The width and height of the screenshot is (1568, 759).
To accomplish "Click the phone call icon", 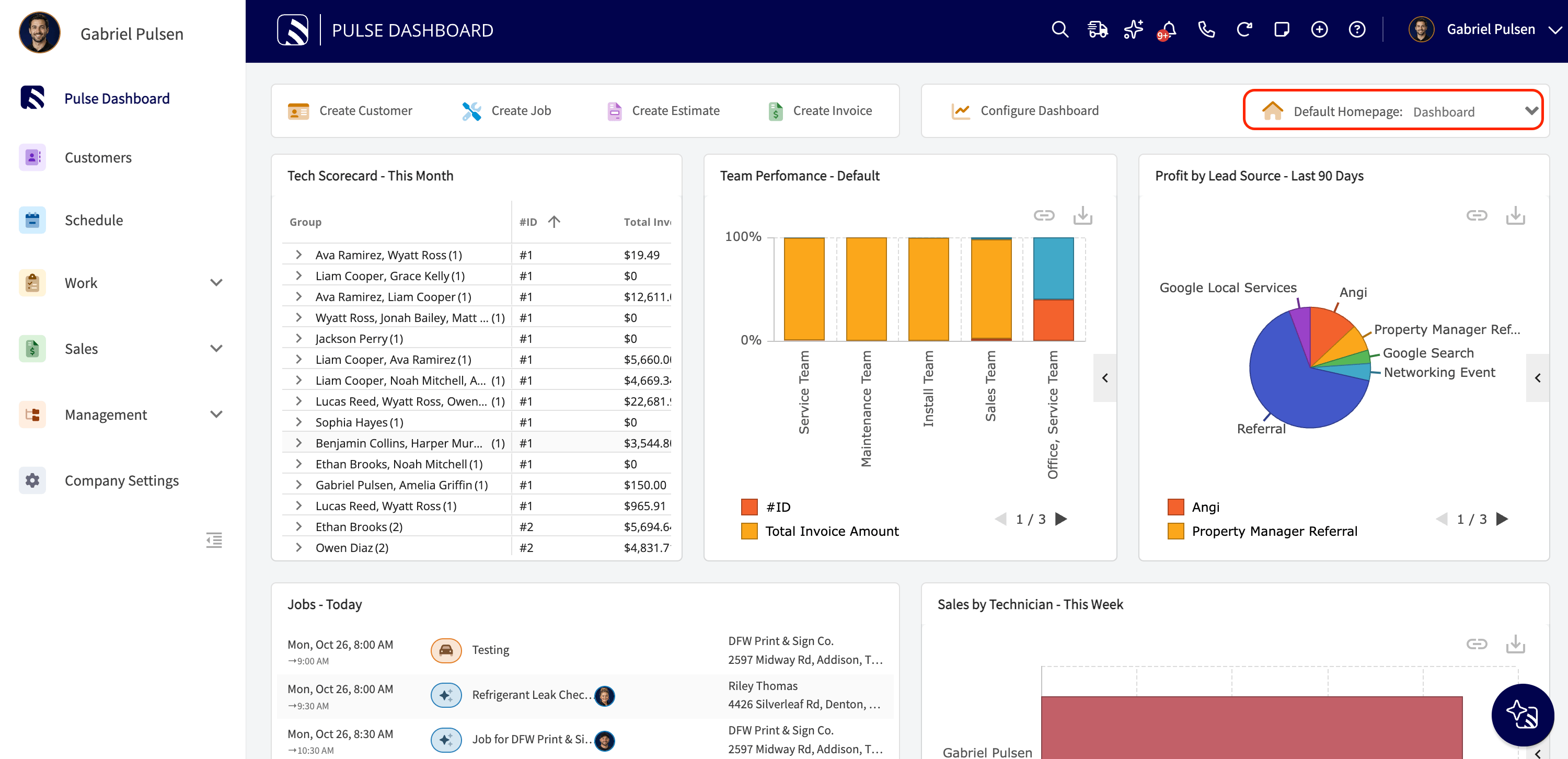I will 1206,29.
